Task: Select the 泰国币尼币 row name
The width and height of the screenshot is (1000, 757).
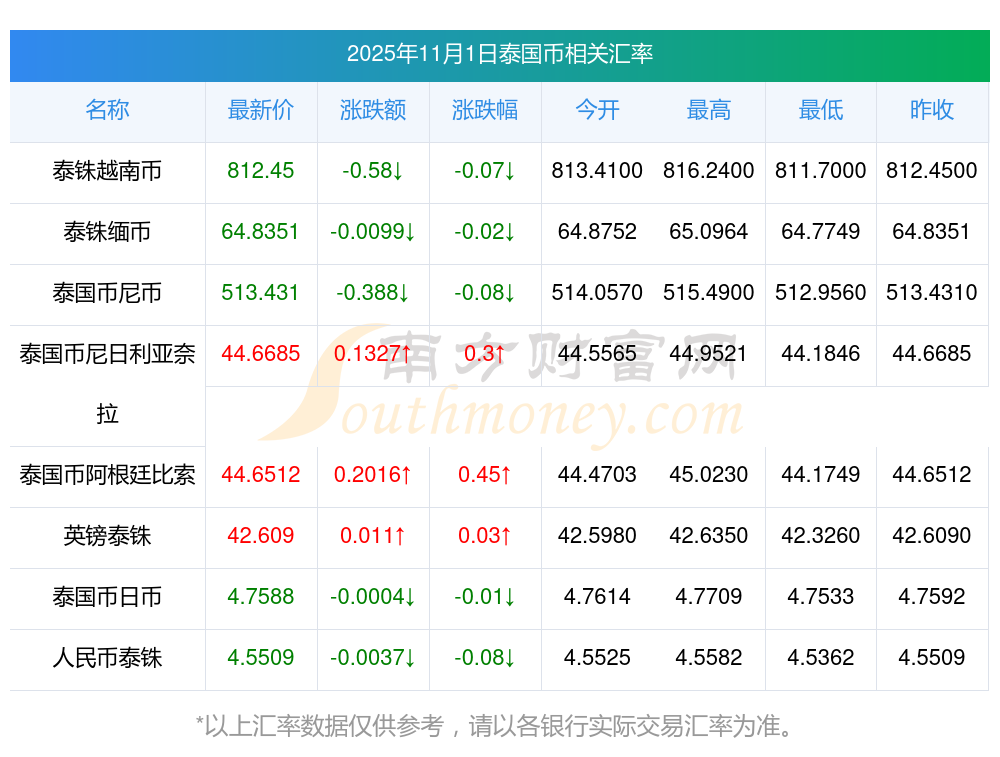Action: (x=107, y=293)
